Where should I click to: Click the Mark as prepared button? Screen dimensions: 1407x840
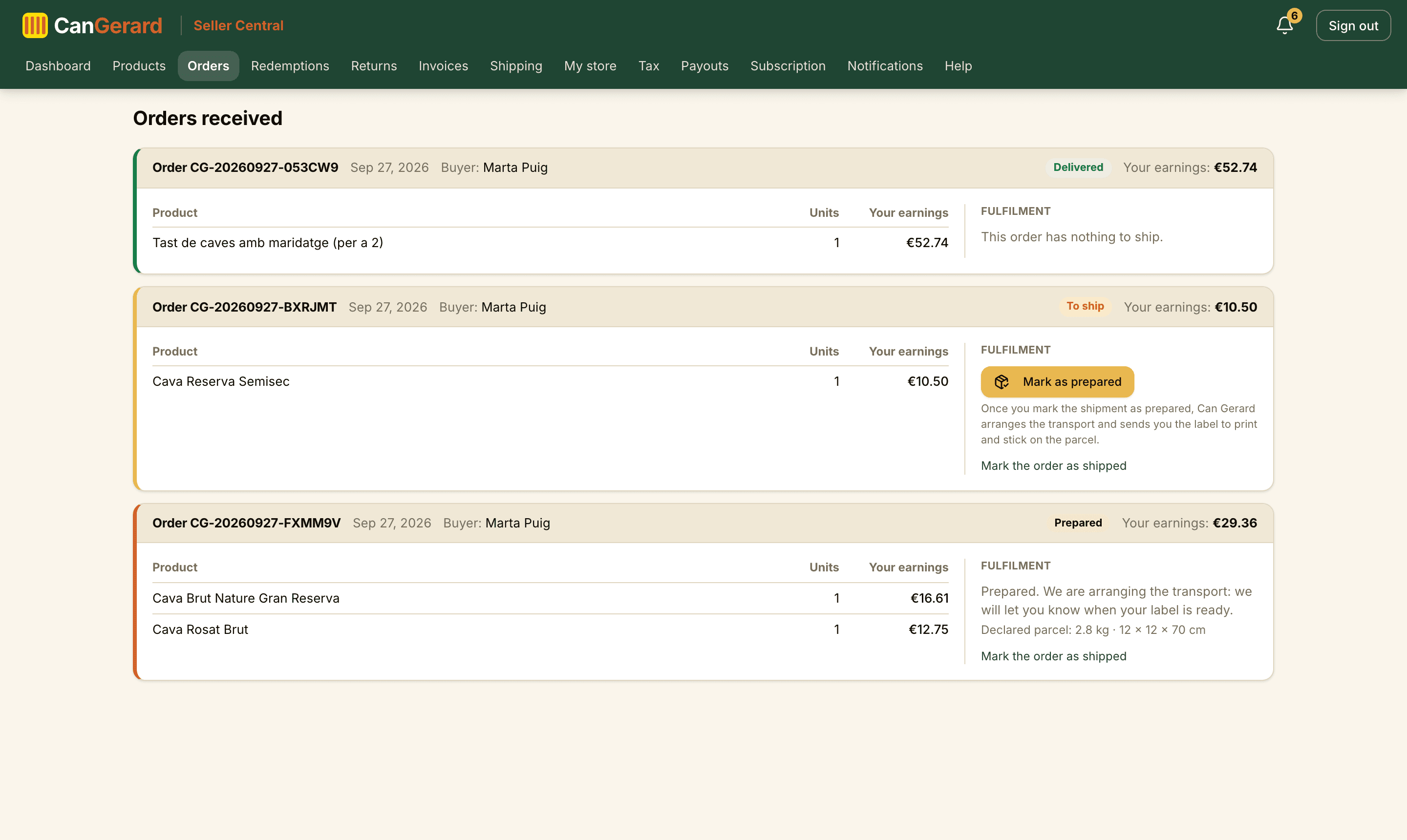[x=1057, y=381]
